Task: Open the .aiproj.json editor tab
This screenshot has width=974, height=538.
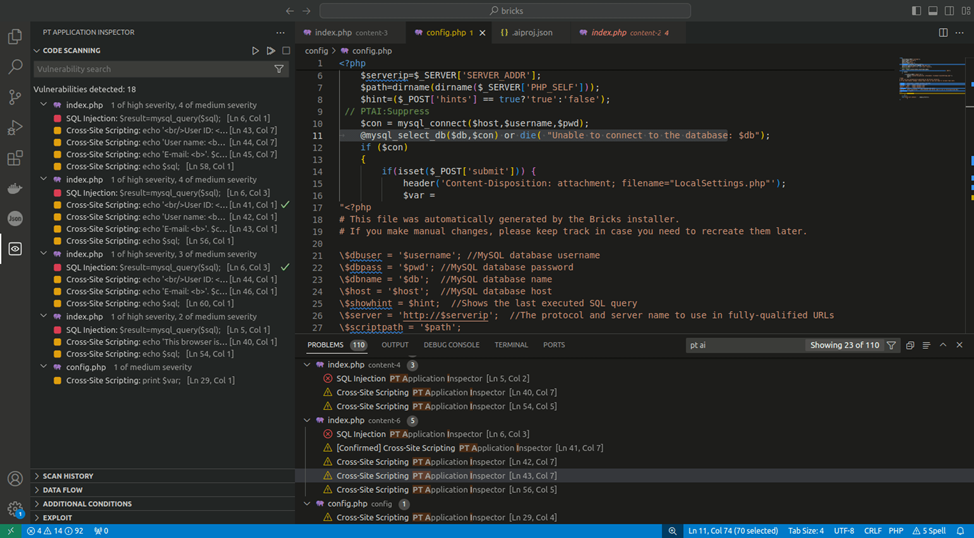Action: click(530, 33)
